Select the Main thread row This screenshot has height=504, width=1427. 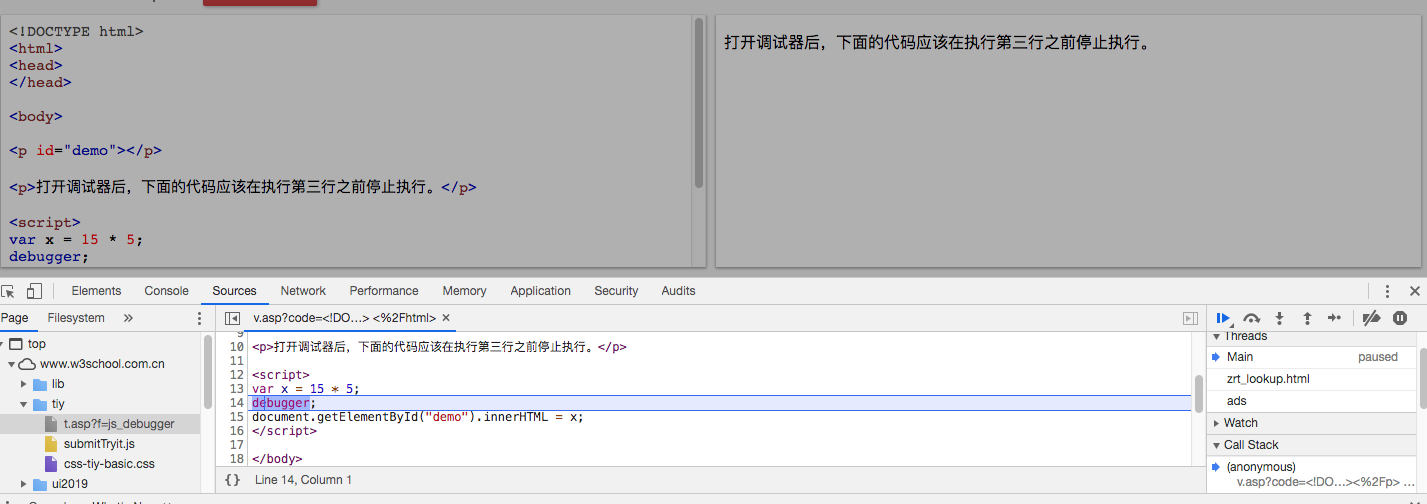[x=1312, y=357]
